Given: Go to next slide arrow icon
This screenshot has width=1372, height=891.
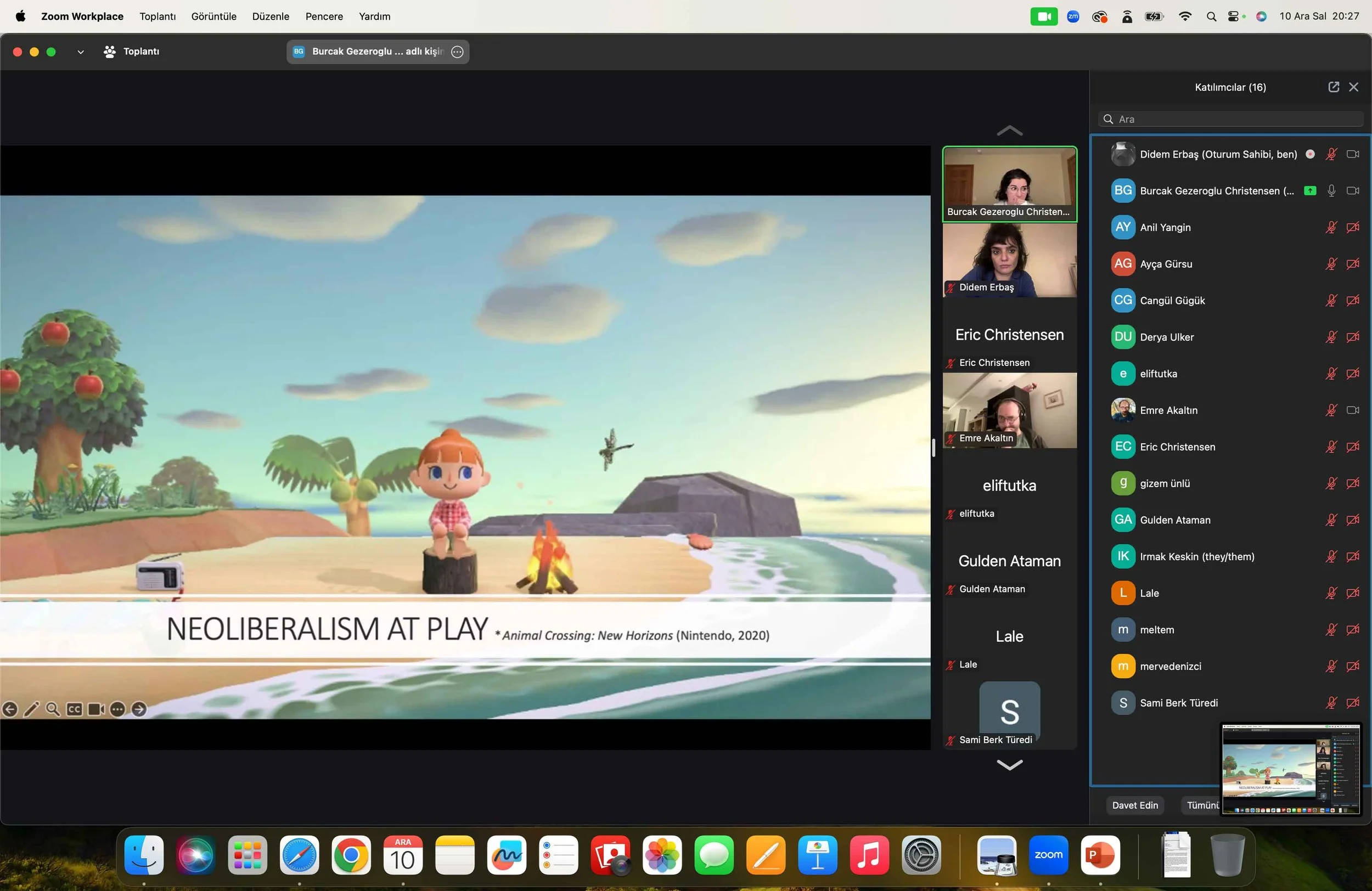Looking at the screenshot, I should 139,709.
